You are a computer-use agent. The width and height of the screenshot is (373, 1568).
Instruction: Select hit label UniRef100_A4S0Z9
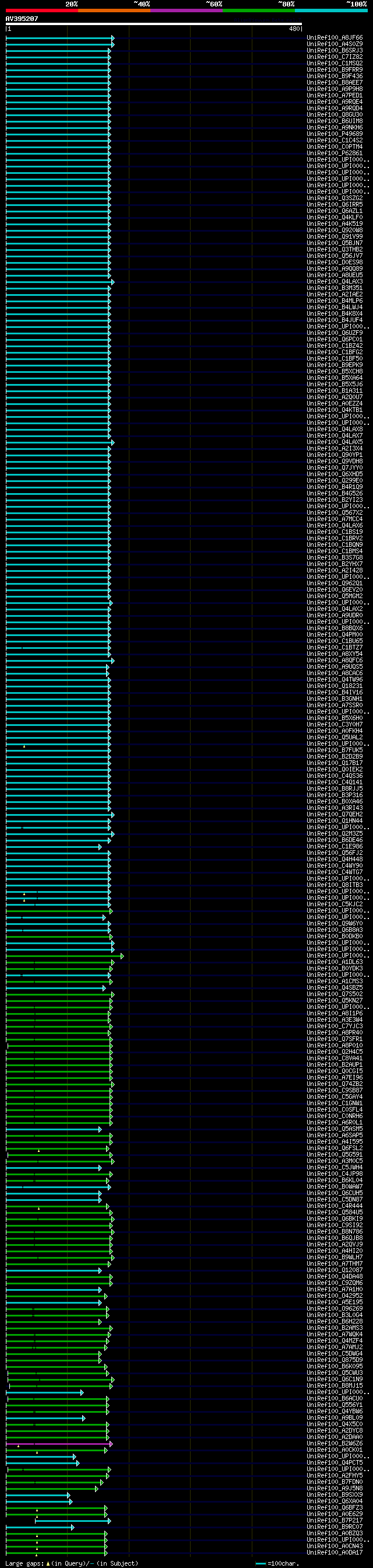335,44
